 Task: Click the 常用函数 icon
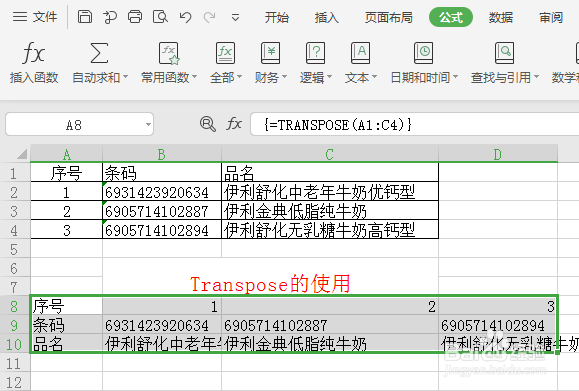click(169, 53)
